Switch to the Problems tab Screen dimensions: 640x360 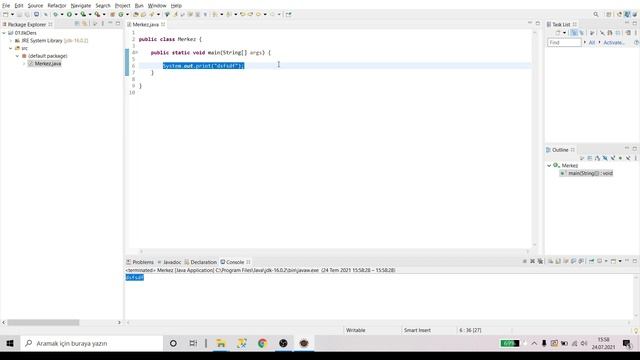(140, 262)
